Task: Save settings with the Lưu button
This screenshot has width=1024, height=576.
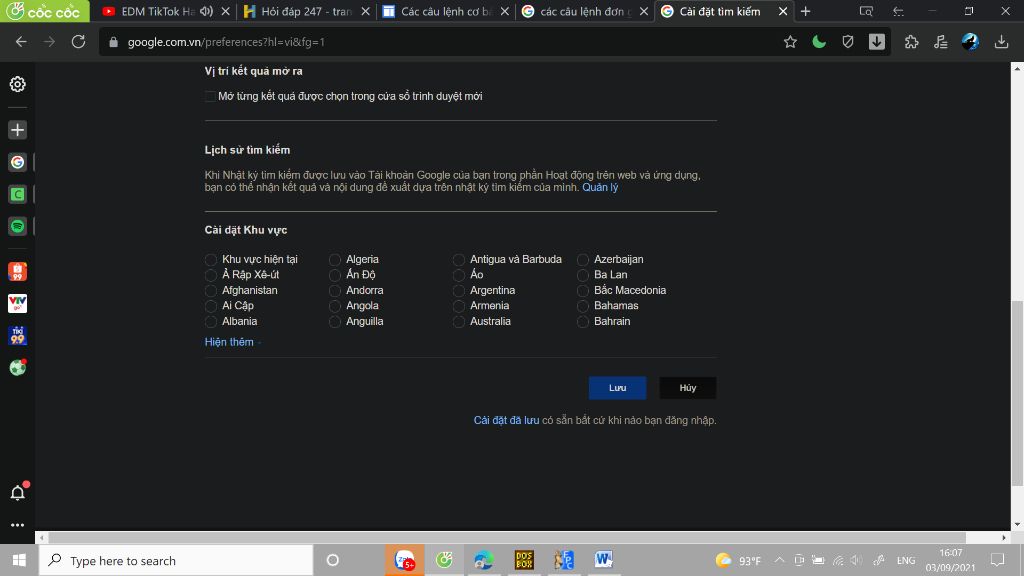Action: (617, 388)
